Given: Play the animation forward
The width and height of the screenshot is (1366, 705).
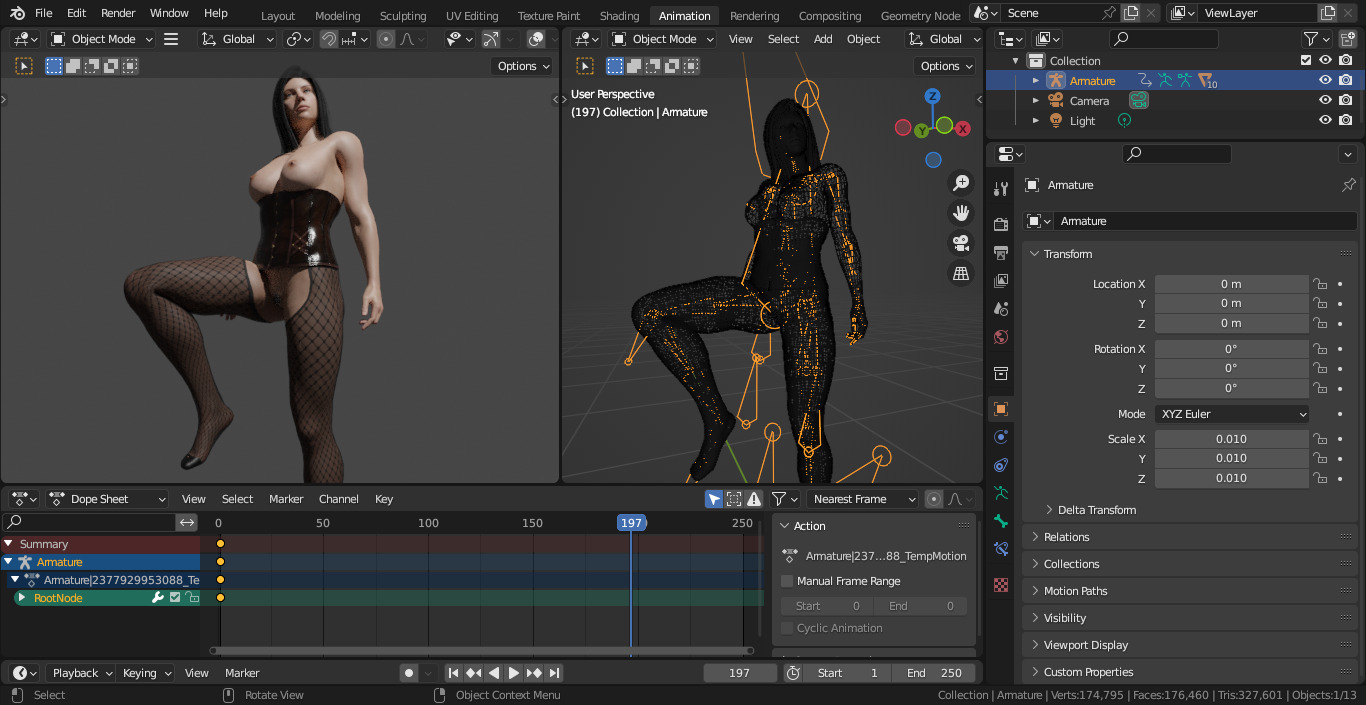Looking at the screenshot, I should [513, 673].
